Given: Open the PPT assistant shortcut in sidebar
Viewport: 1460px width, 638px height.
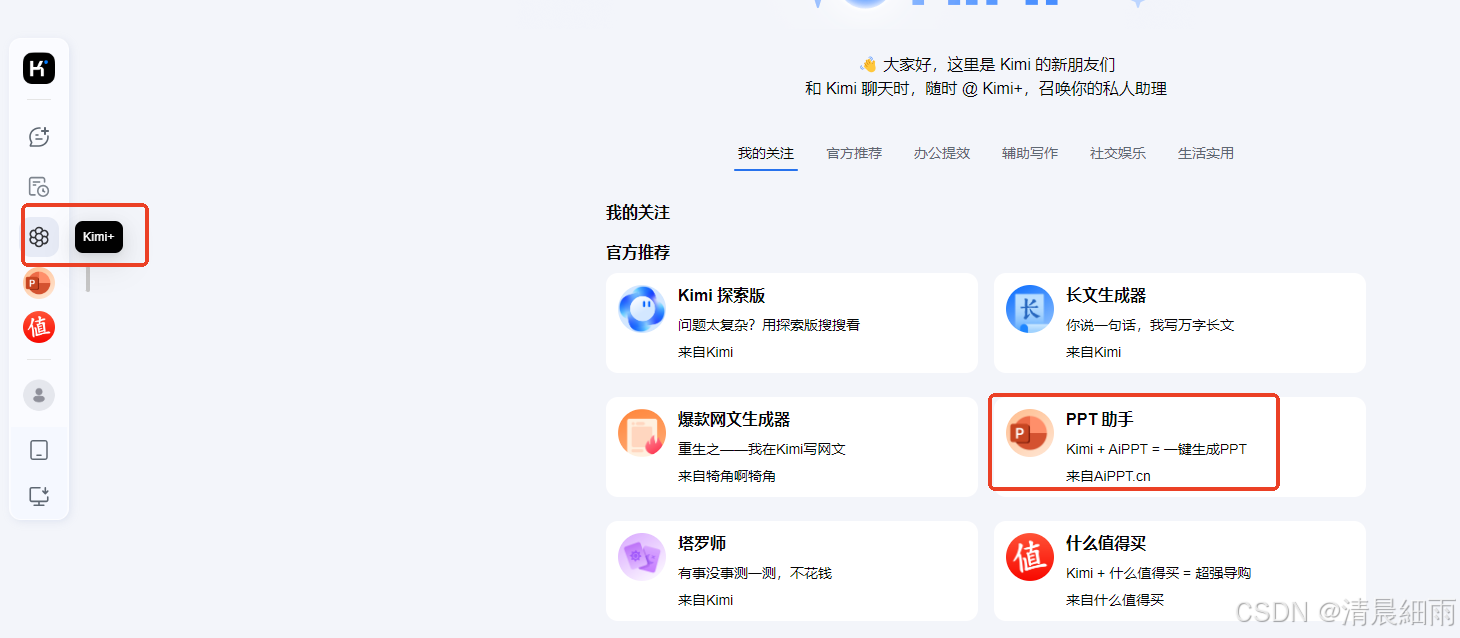Looking at the screenshot, I should [39, 283].
